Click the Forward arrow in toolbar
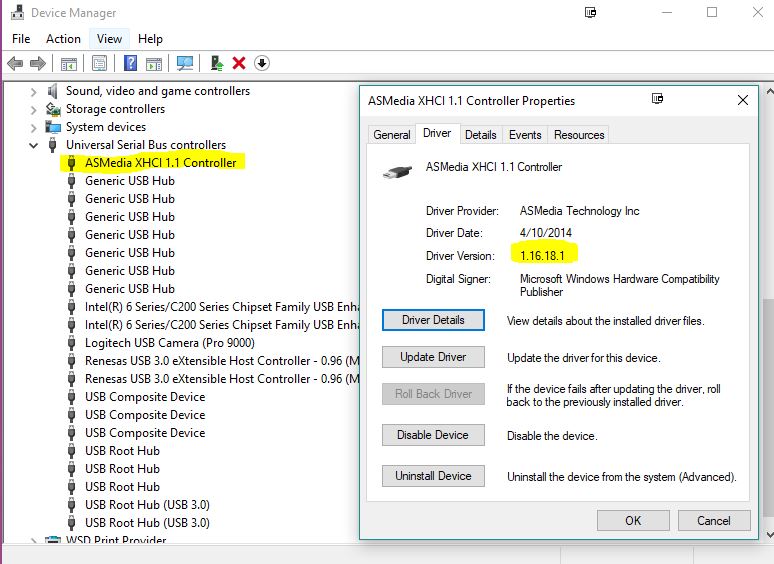The width and height of the screenshot is (774, 564). coord(38,63)
